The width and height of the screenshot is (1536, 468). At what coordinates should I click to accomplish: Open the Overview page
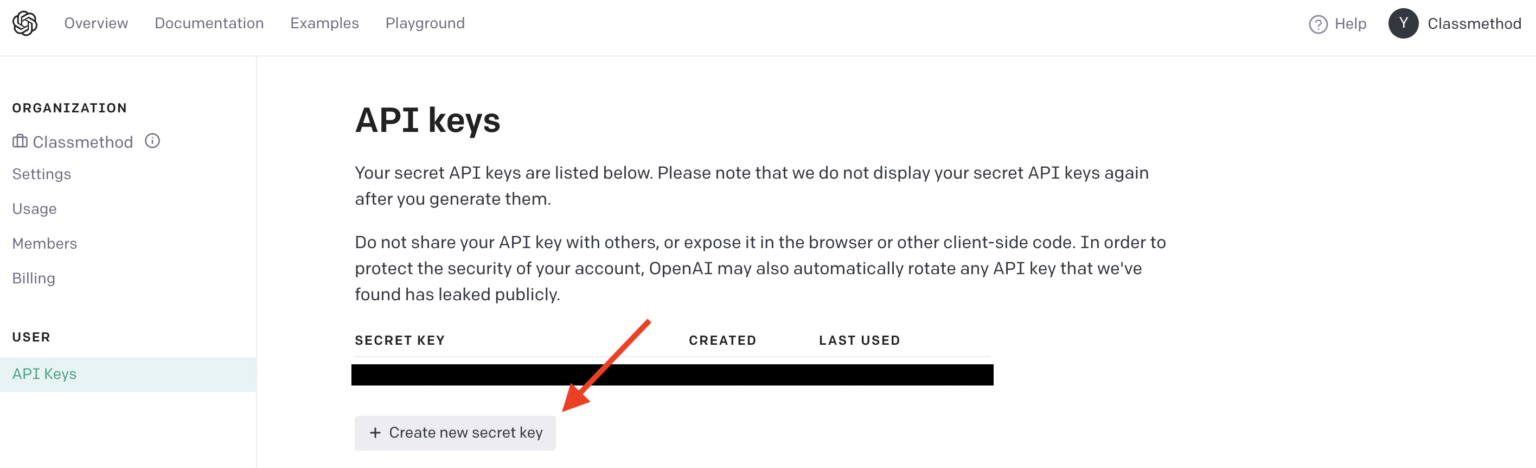96,23
